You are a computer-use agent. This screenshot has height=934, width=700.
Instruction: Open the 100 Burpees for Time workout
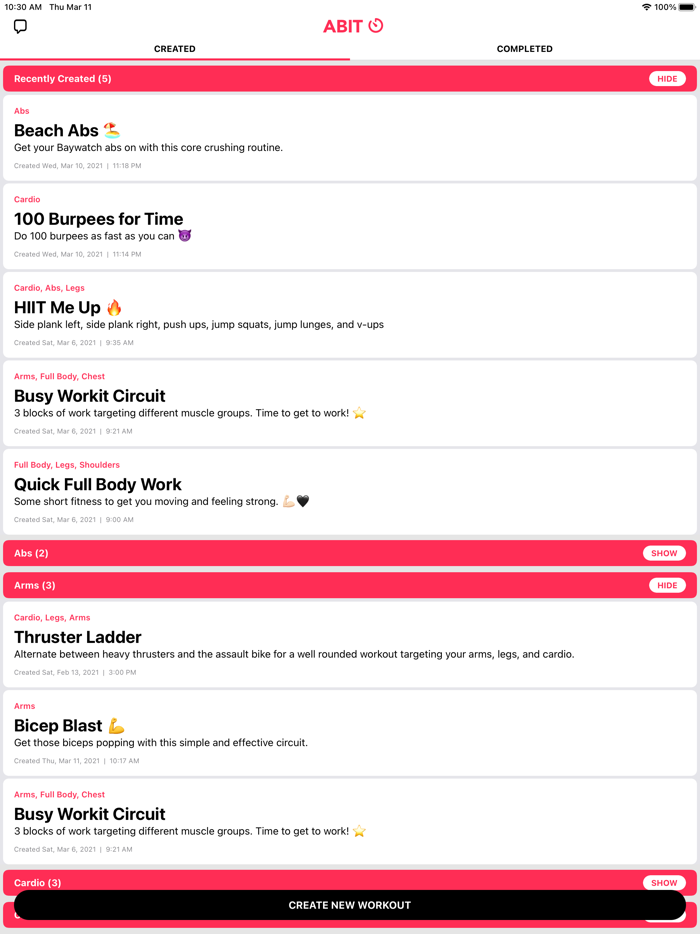point(350,226)
